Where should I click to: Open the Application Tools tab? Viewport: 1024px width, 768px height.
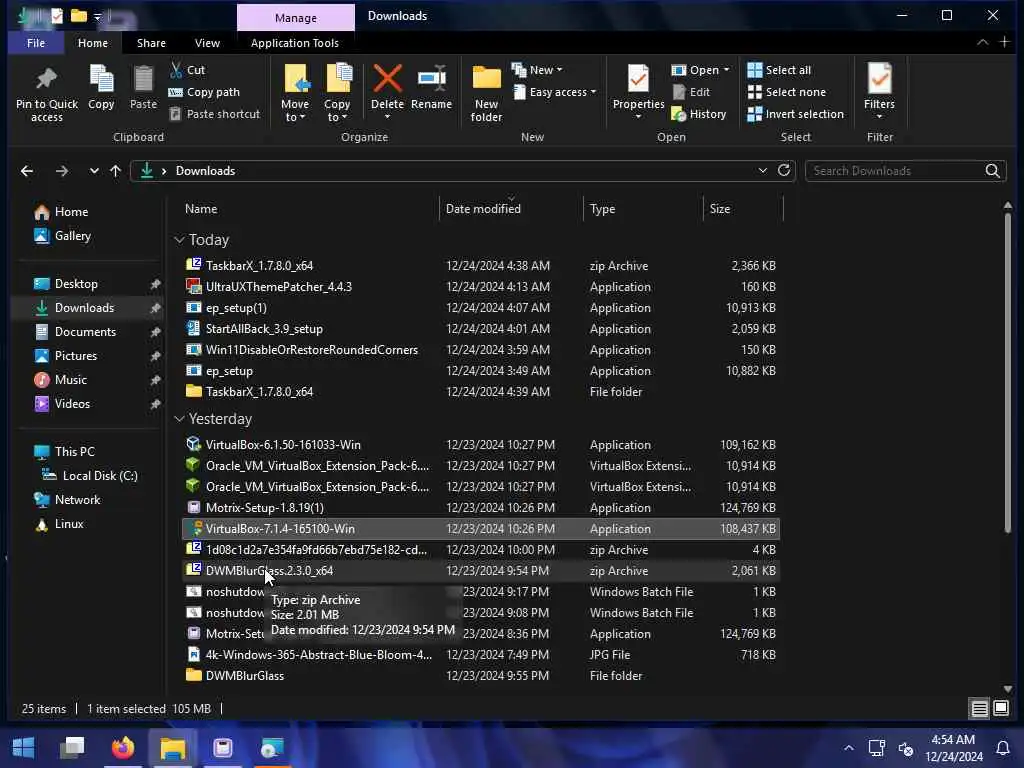coord(295,43)
